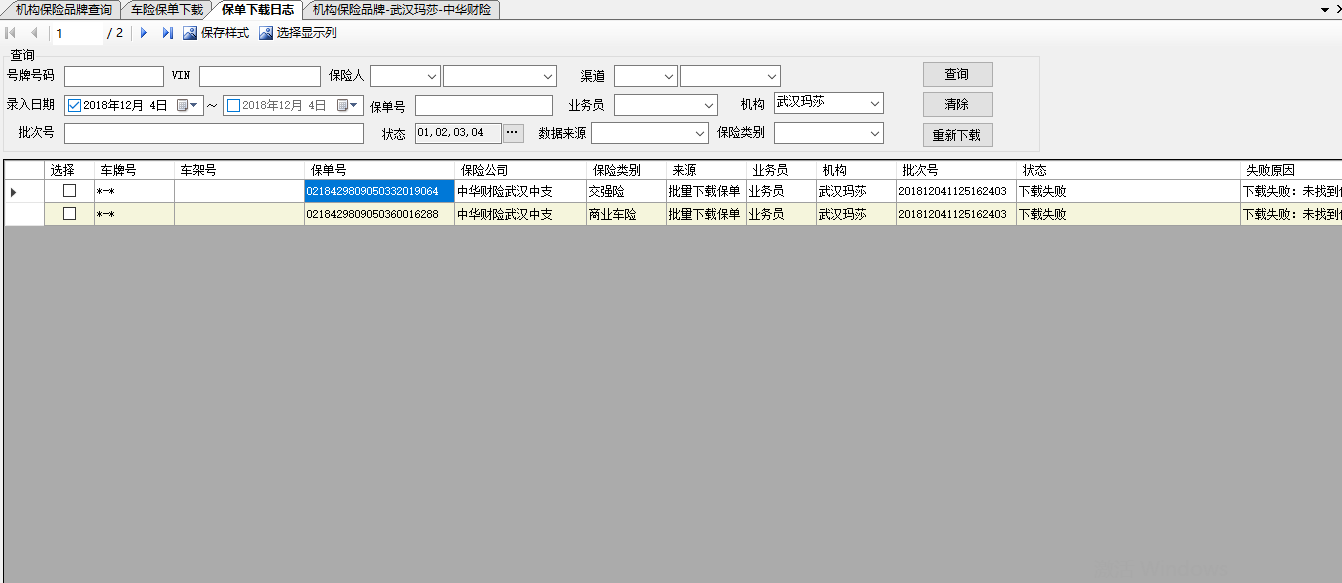Click batch number cell in the 商业车险 row
Viewport: 1342px width, 583px height.
tap(956, 214)
